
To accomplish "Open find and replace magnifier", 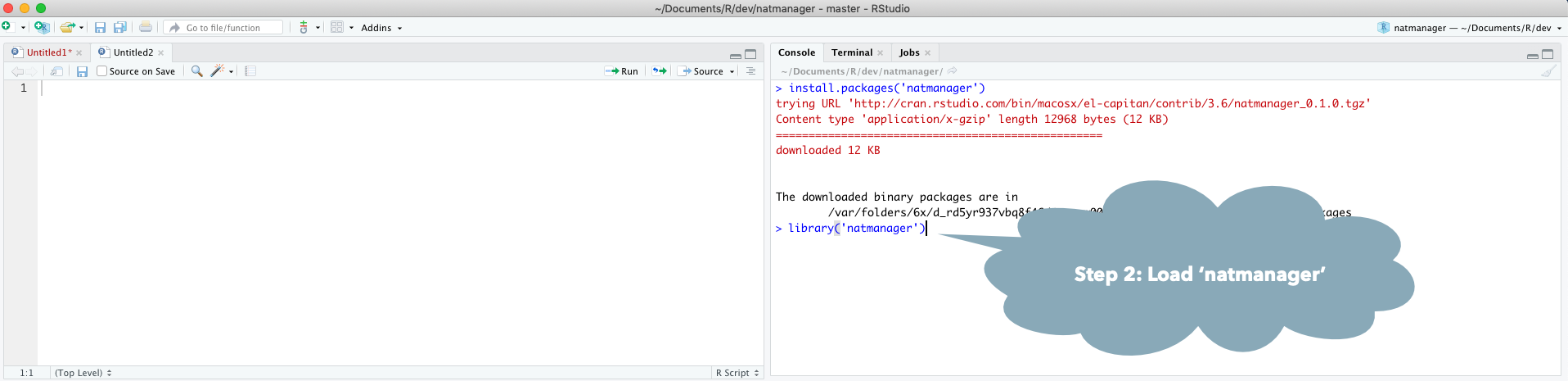I will point(196,71).
